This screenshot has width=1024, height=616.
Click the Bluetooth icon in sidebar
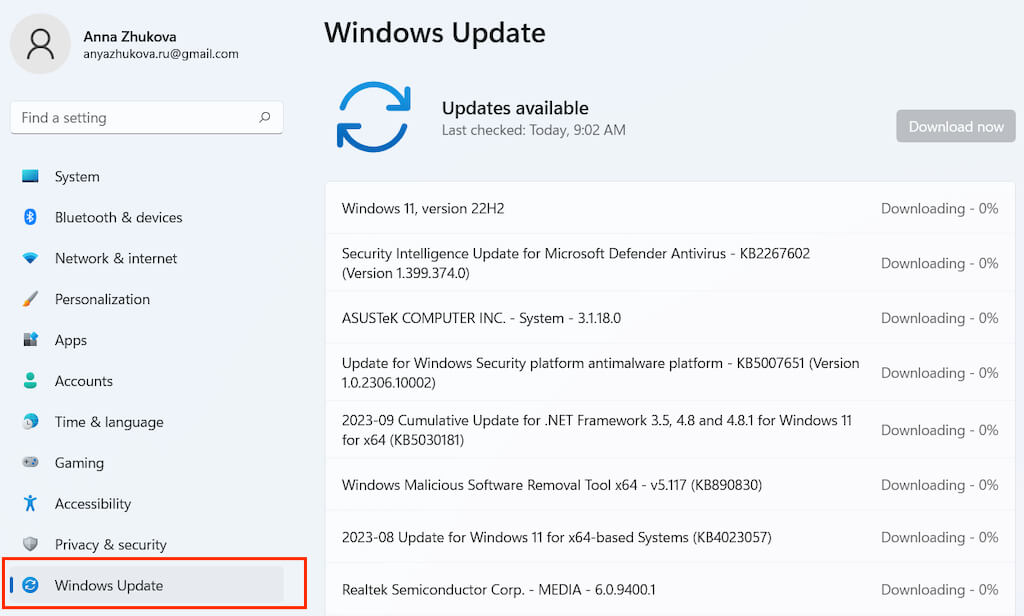pos(31,217)
